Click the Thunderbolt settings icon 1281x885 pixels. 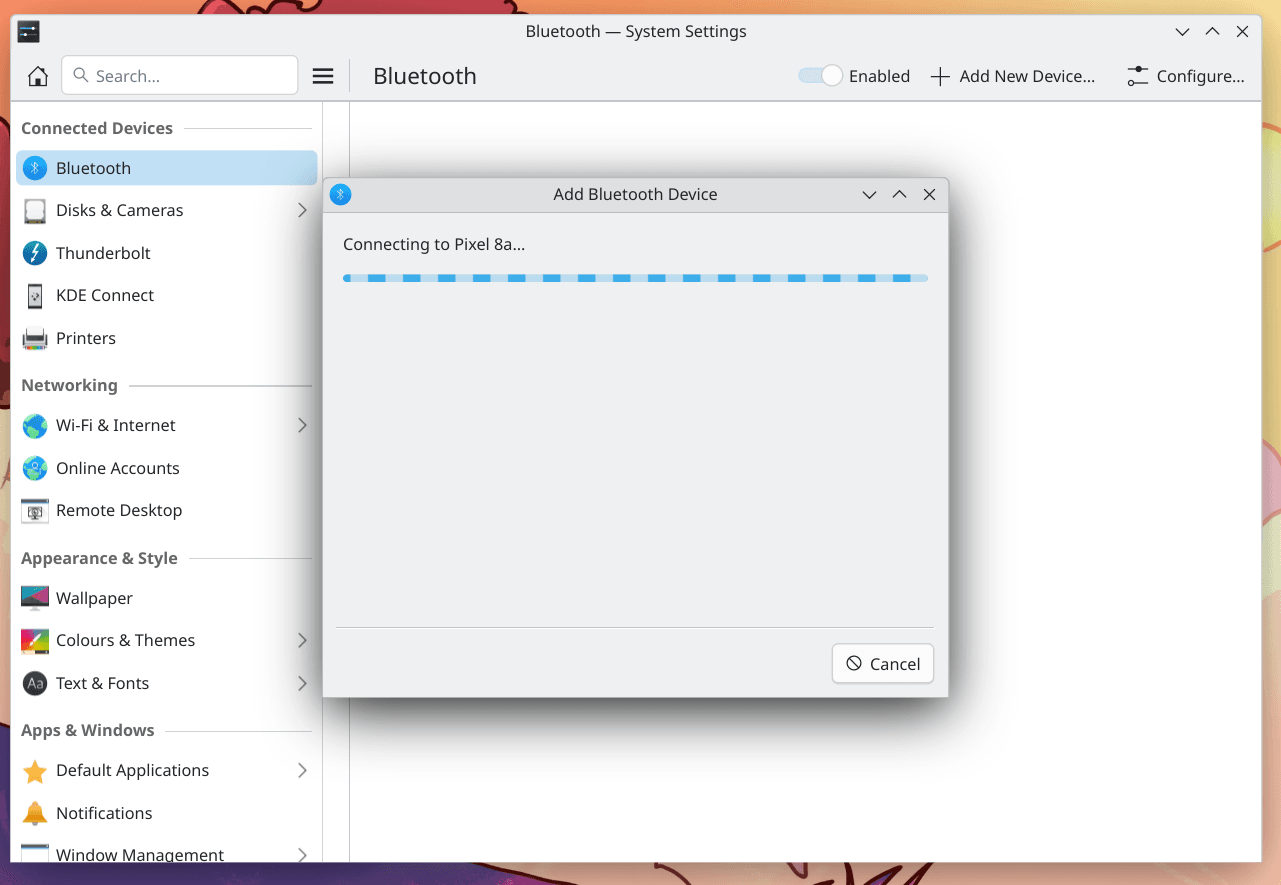tap(34, 253)
